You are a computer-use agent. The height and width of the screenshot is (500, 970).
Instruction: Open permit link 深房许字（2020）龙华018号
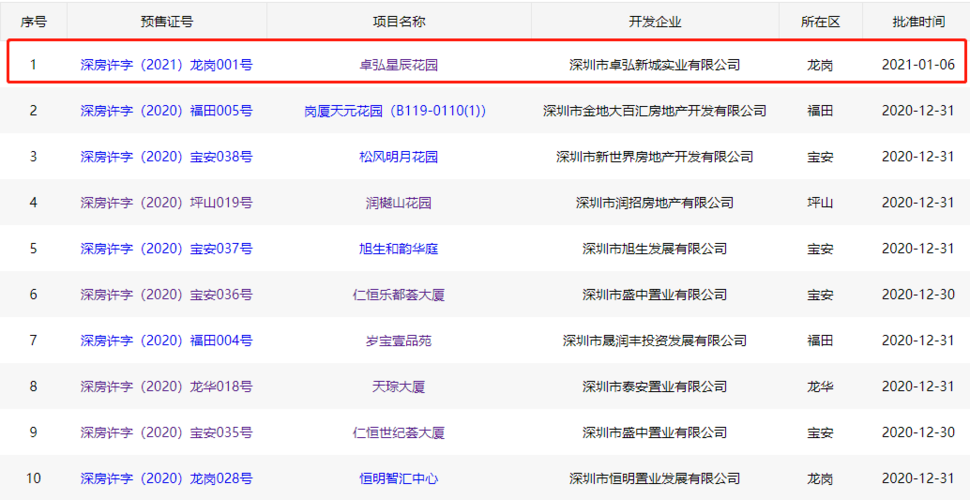(166, 387)
